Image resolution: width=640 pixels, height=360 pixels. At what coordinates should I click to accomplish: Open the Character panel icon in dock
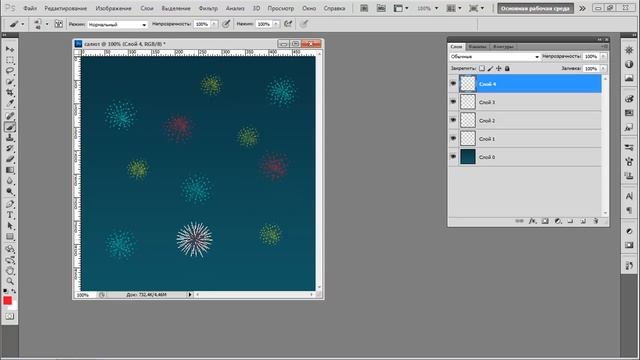click(x=629, y=197)
